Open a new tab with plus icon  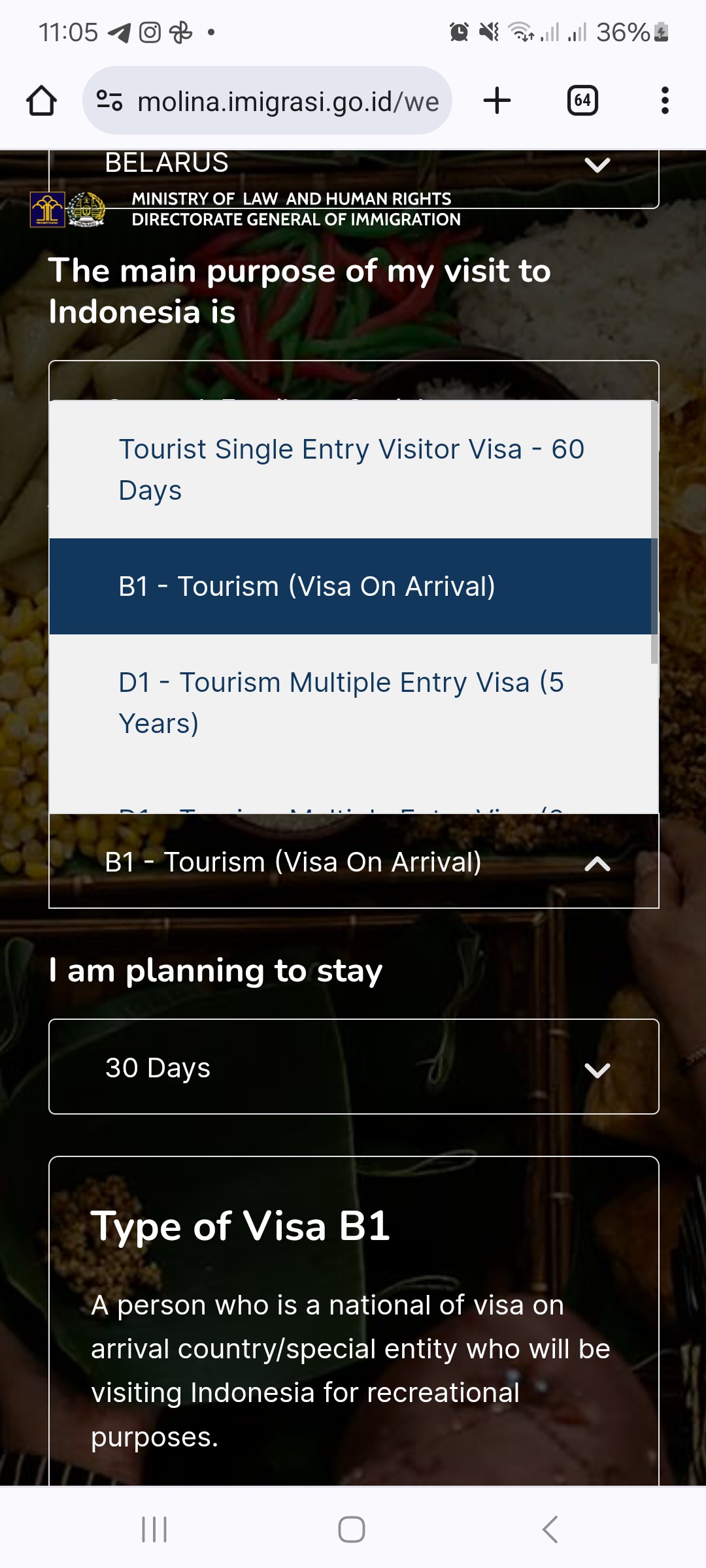point(497,101)
